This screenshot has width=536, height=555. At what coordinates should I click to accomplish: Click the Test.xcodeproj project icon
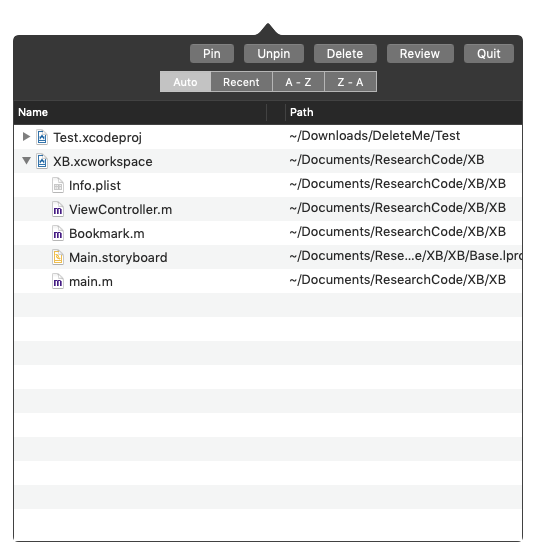[x=42, y=137]
